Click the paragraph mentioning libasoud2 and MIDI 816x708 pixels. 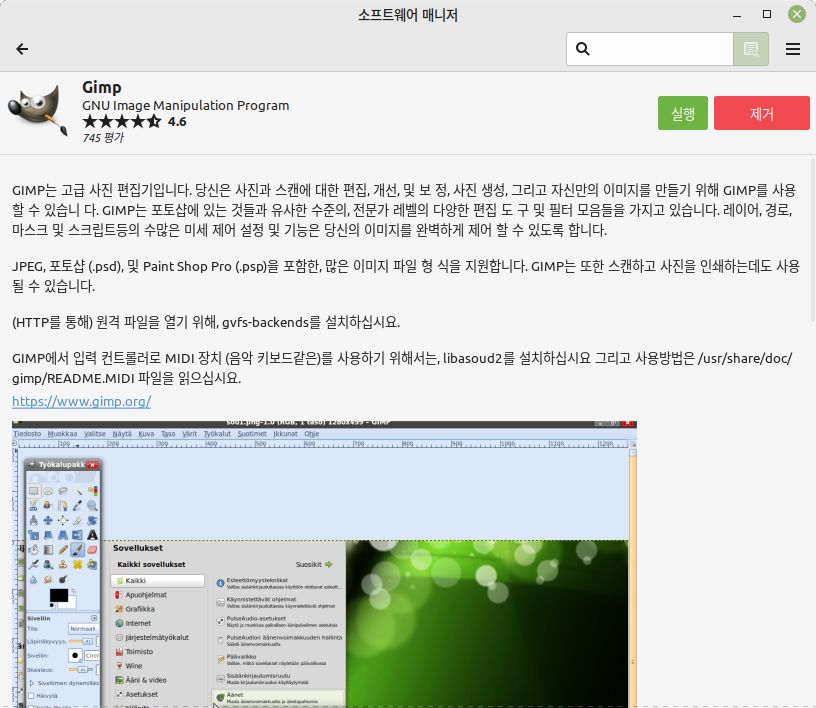402,368
